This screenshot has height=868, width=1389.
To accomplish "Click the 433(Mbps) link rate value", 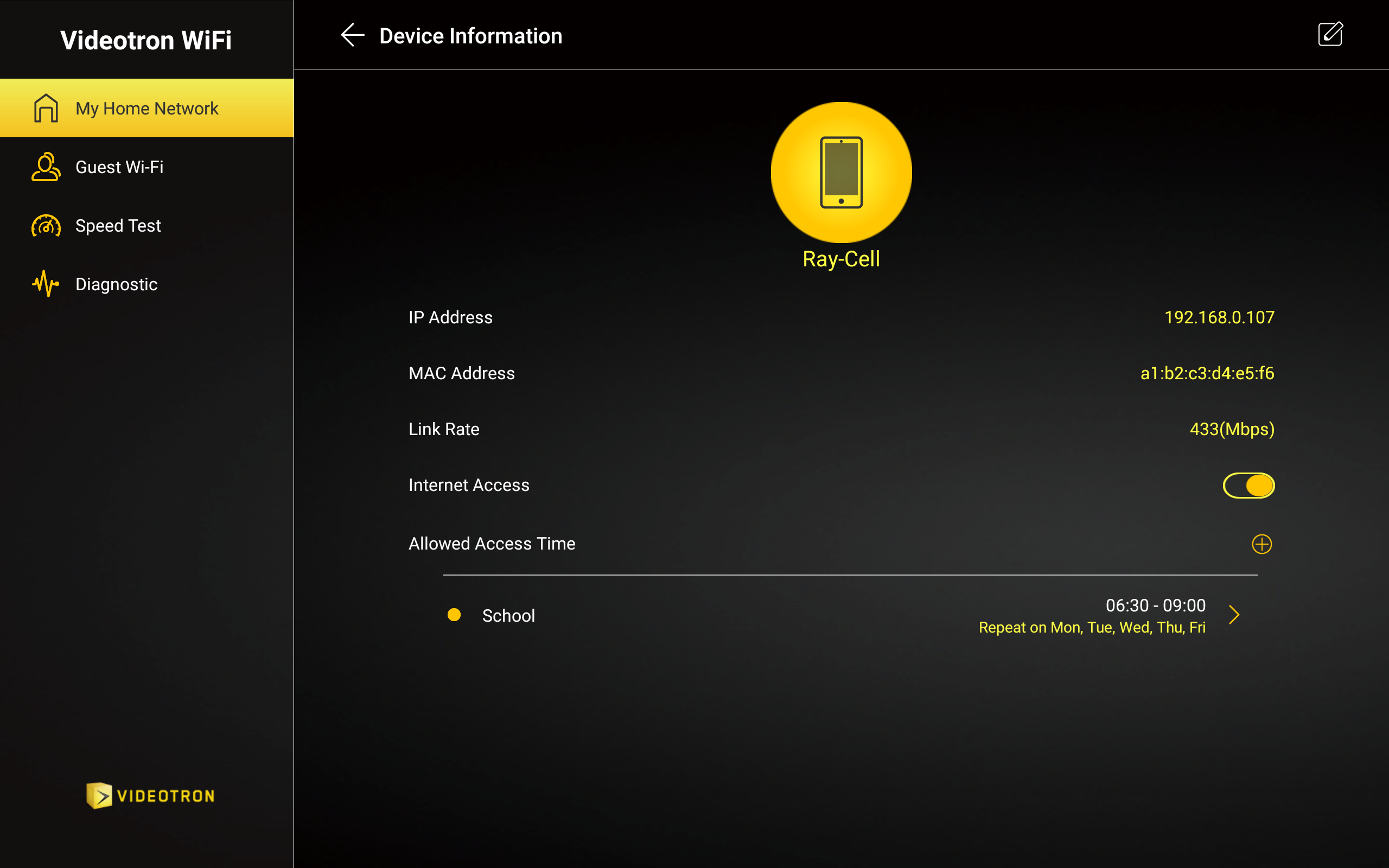I will click(1232, 430).
